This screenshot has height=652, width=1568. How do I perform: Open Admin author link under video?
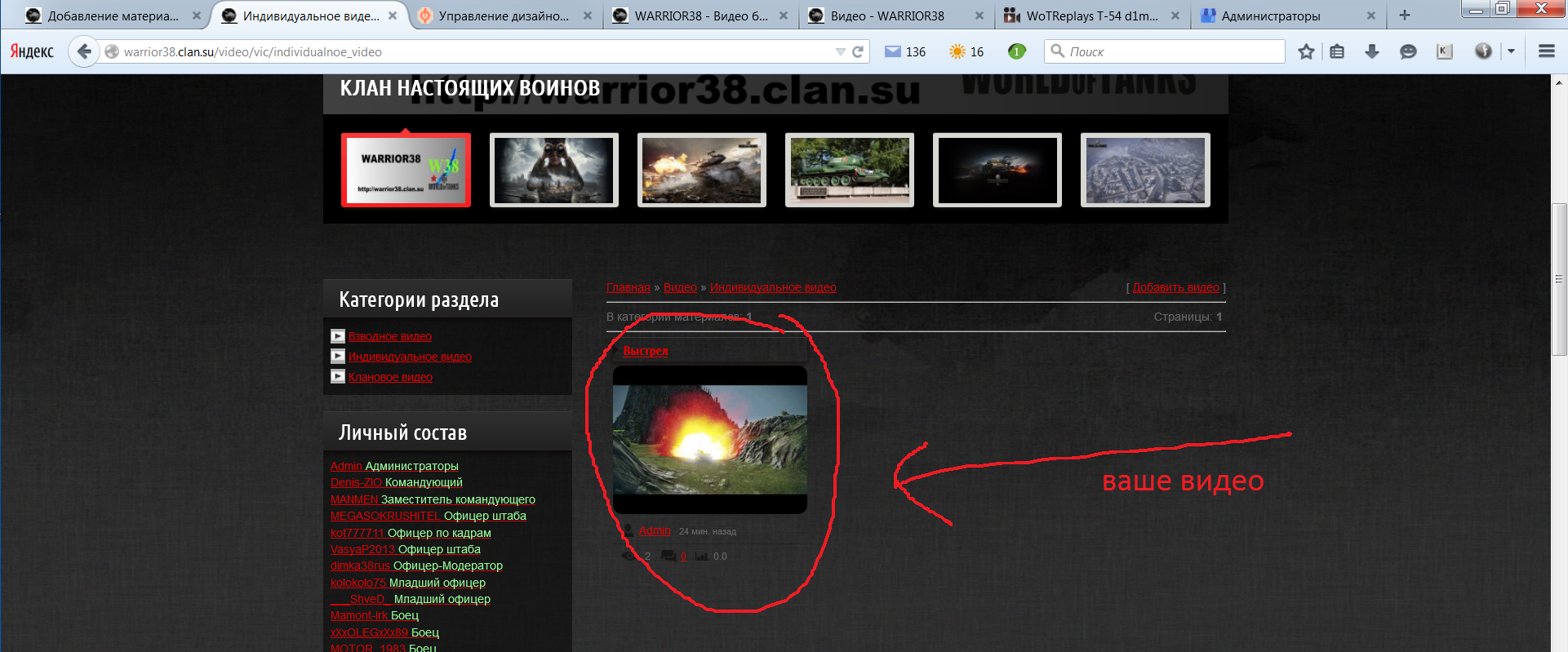coord(655,530)
